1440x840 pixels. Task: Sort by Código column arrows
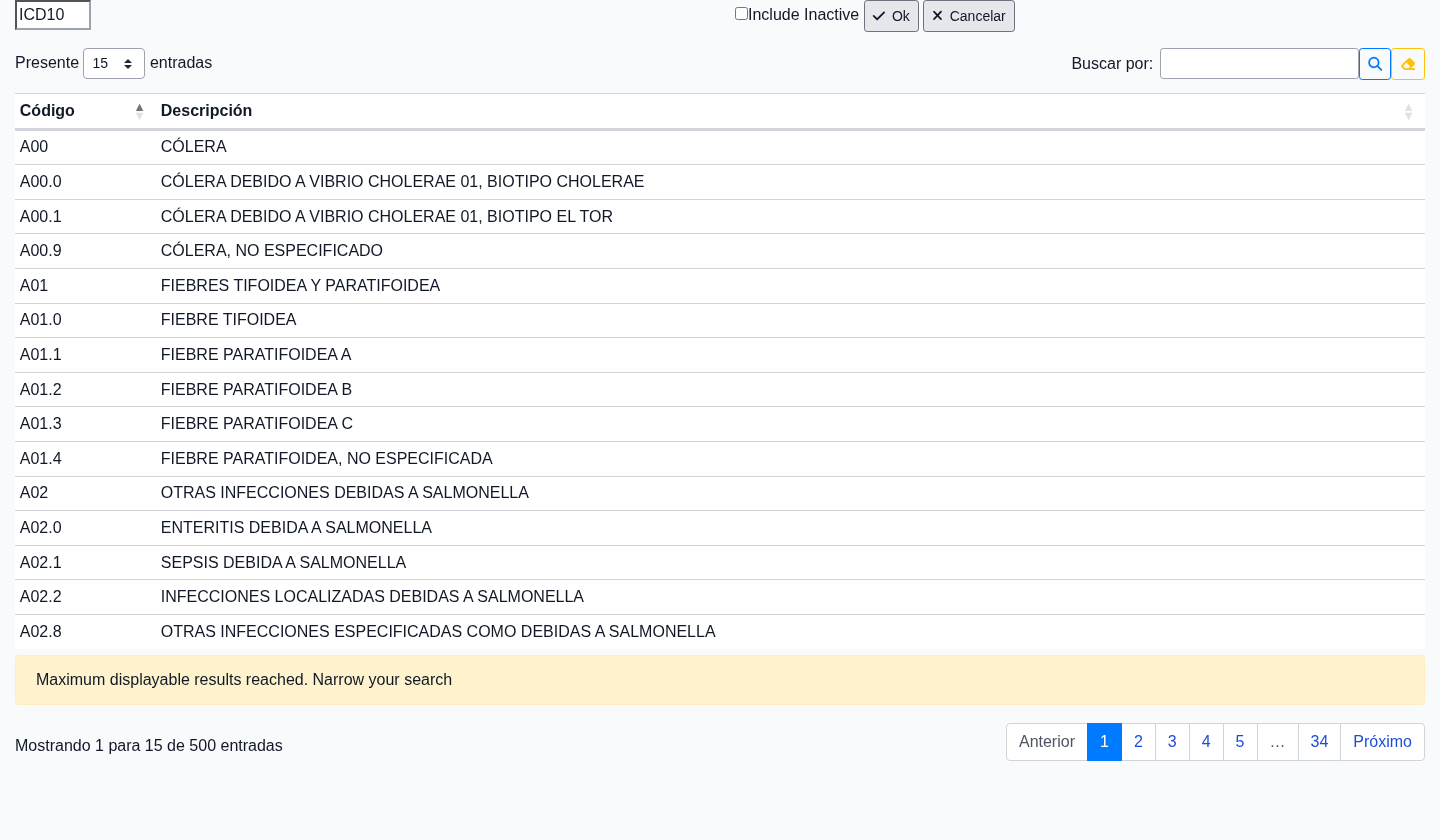(x=139, y=111)
